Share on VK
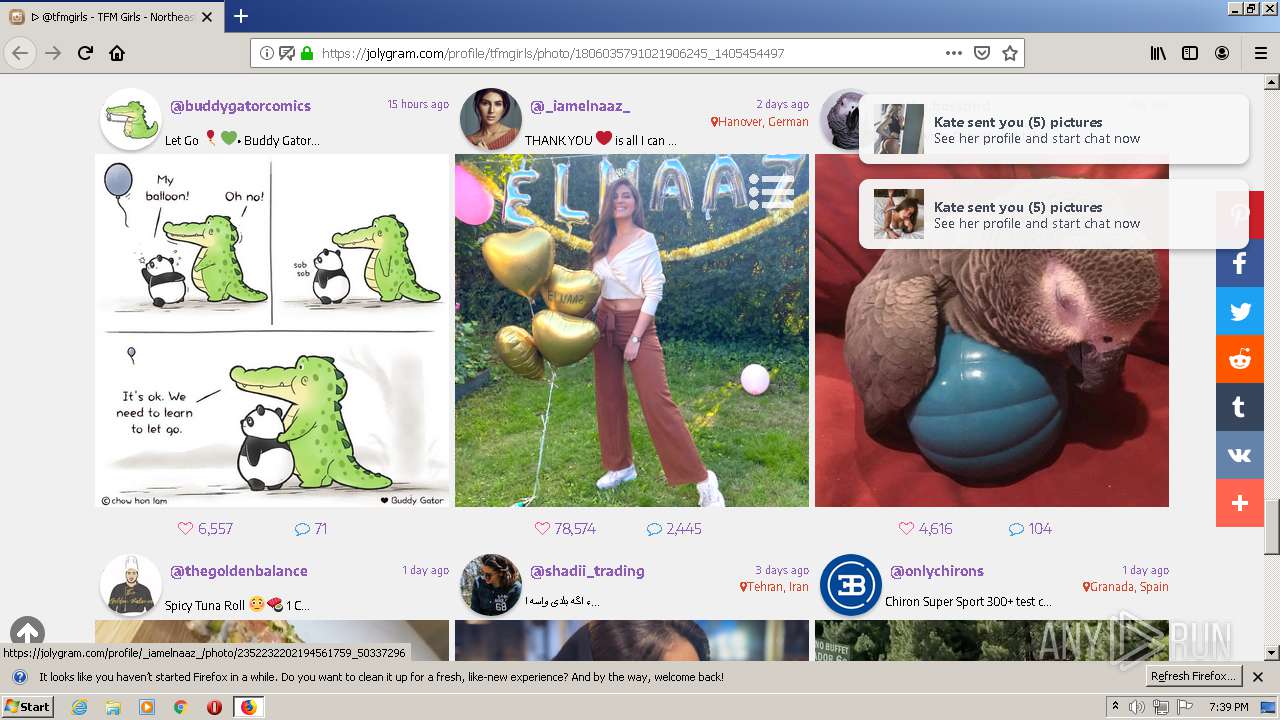The width and height of the screenshot is (1280, 720). pyautogui.click(x=1240, y=455)
